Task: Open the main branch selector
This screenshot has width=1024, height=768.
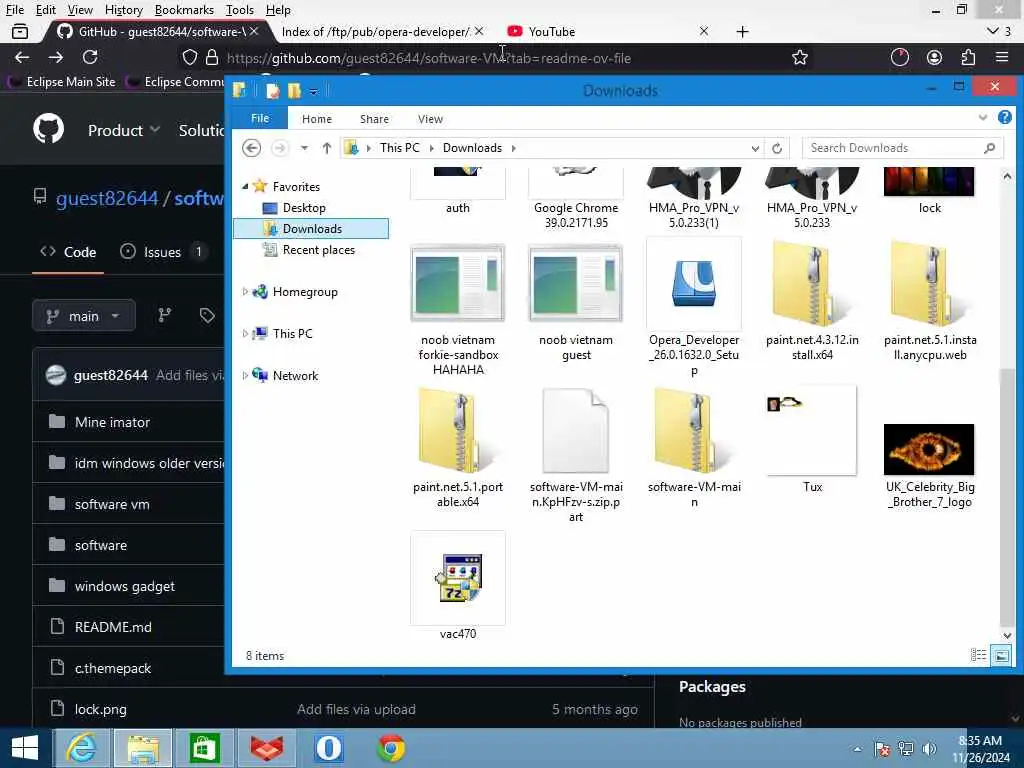Action: pyautogui.click(x=84, y=316)
